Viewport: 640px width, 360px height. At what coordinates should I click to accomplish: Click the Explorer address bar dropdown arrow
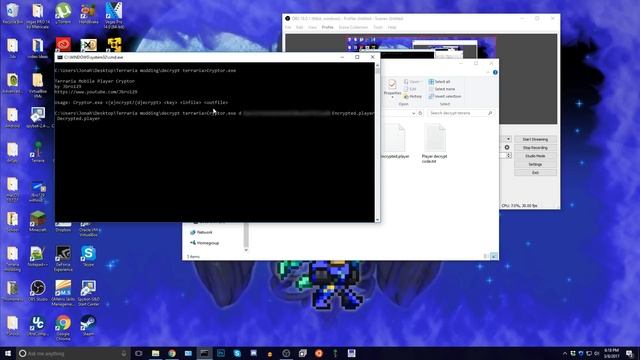413,113
